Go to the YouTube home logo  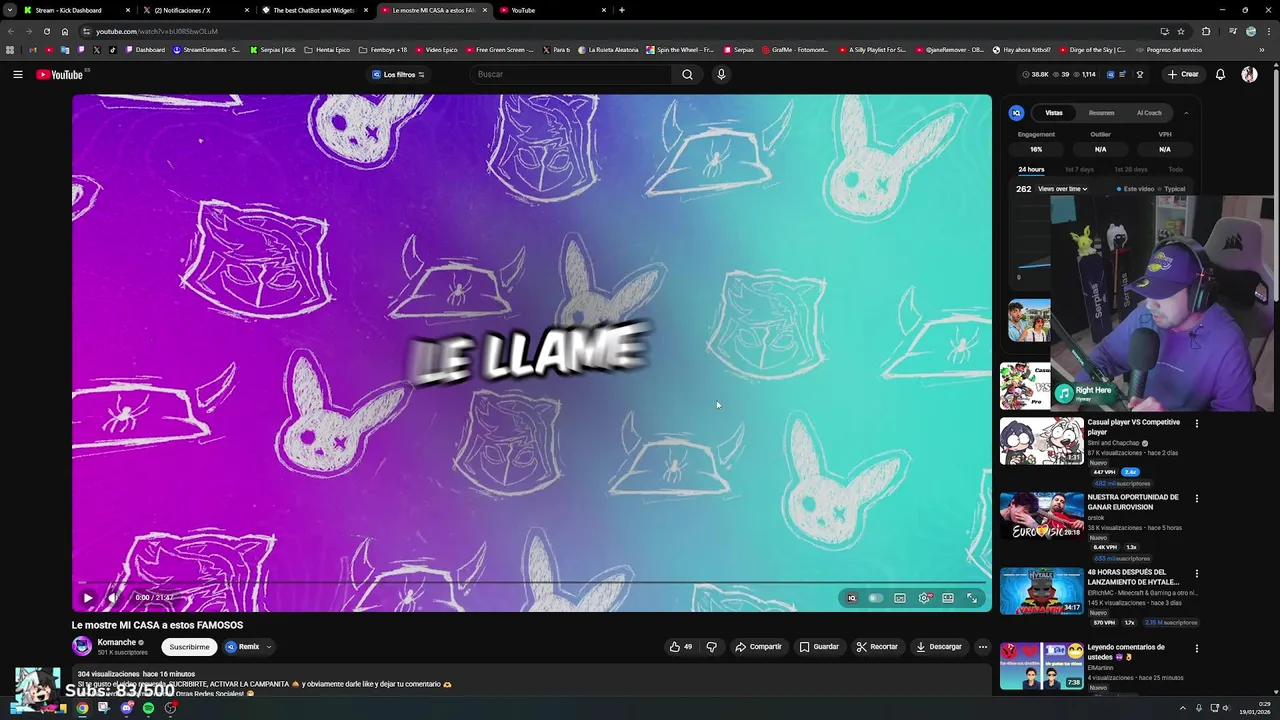[60, 74]
